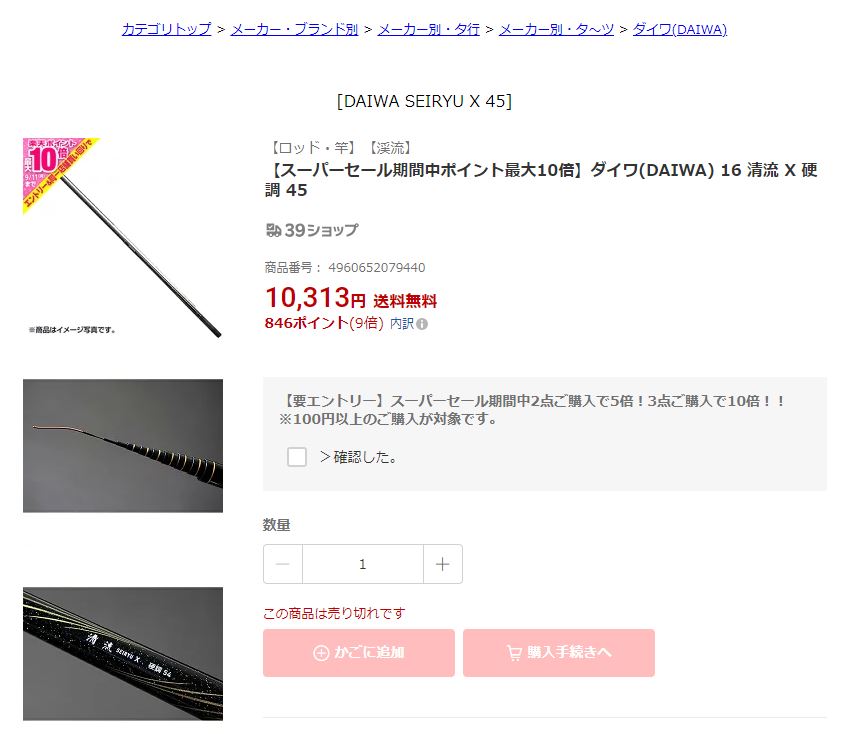Click the cart icon in 購入手続きへ
The height and width of the screenshot is (734, 852).
514,653
